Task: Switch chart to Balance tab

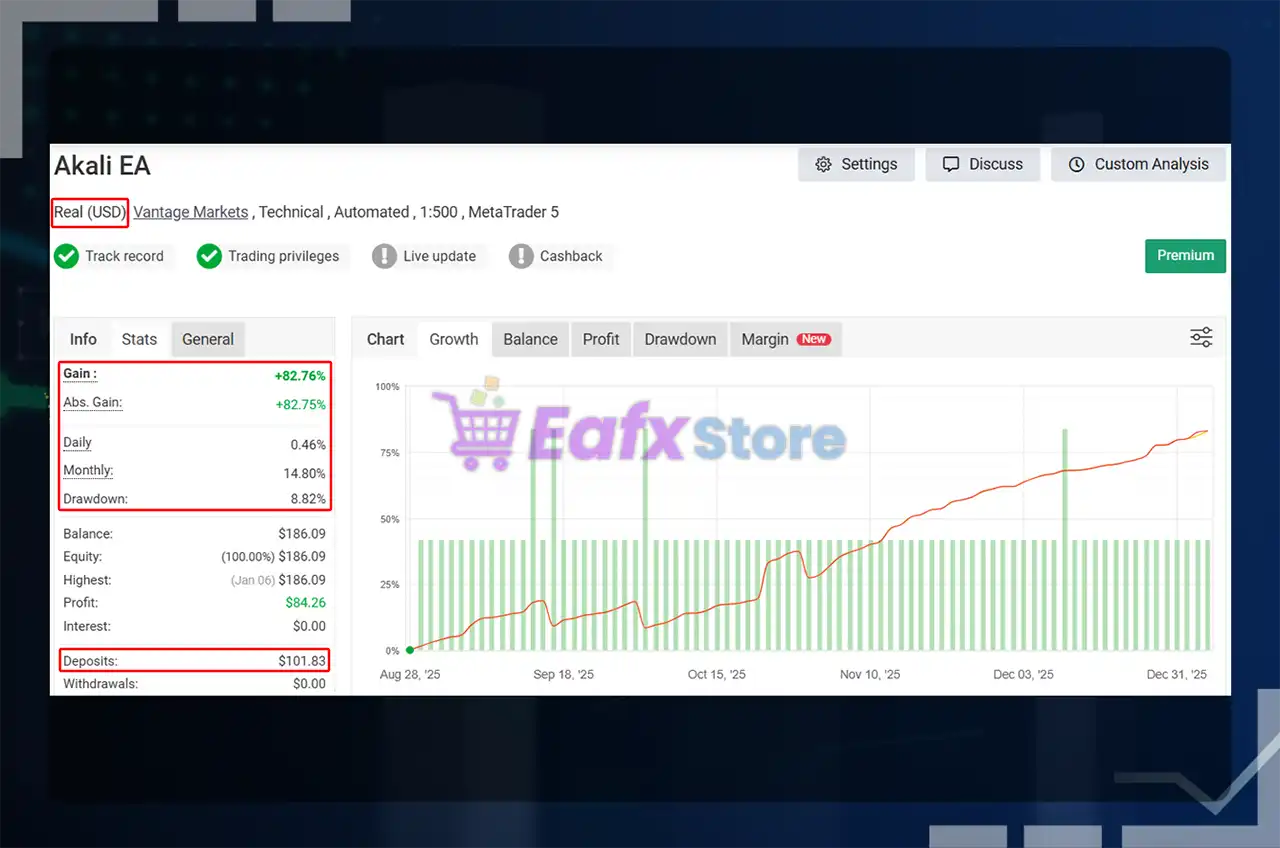Action: (530, 339)
